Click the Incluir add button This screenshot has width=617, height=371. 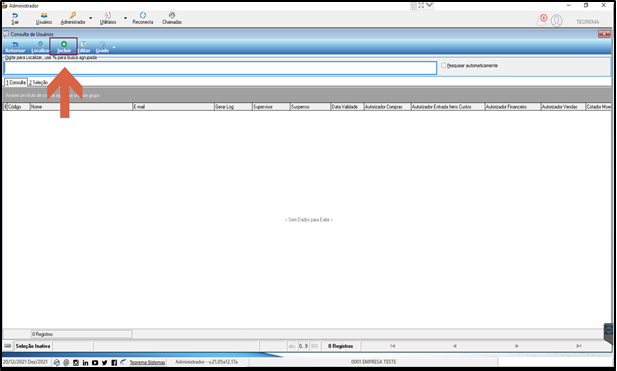tap(64, 47)
